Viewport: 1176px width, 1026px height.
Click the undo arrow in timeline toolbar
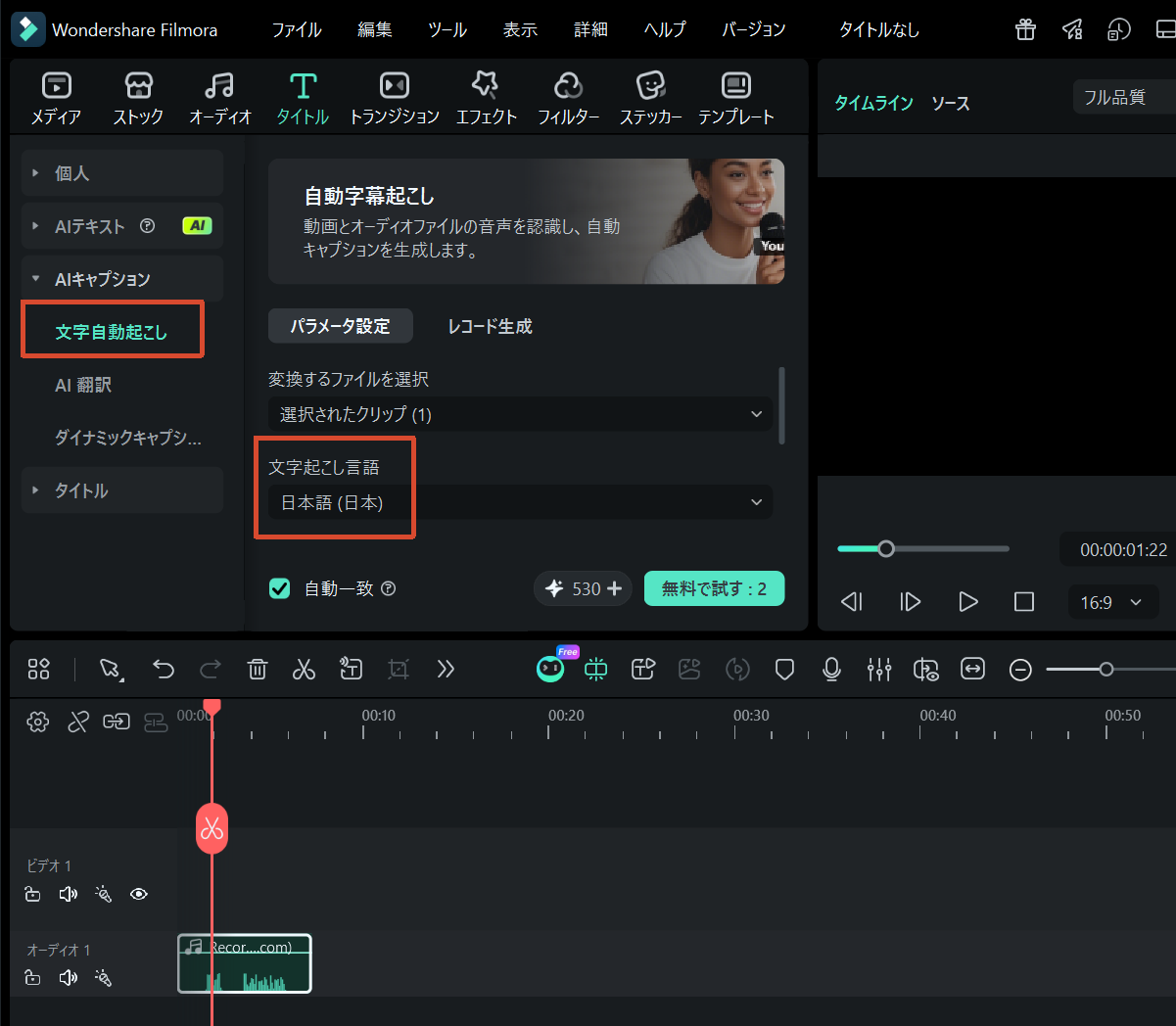[x=164, y=669]
